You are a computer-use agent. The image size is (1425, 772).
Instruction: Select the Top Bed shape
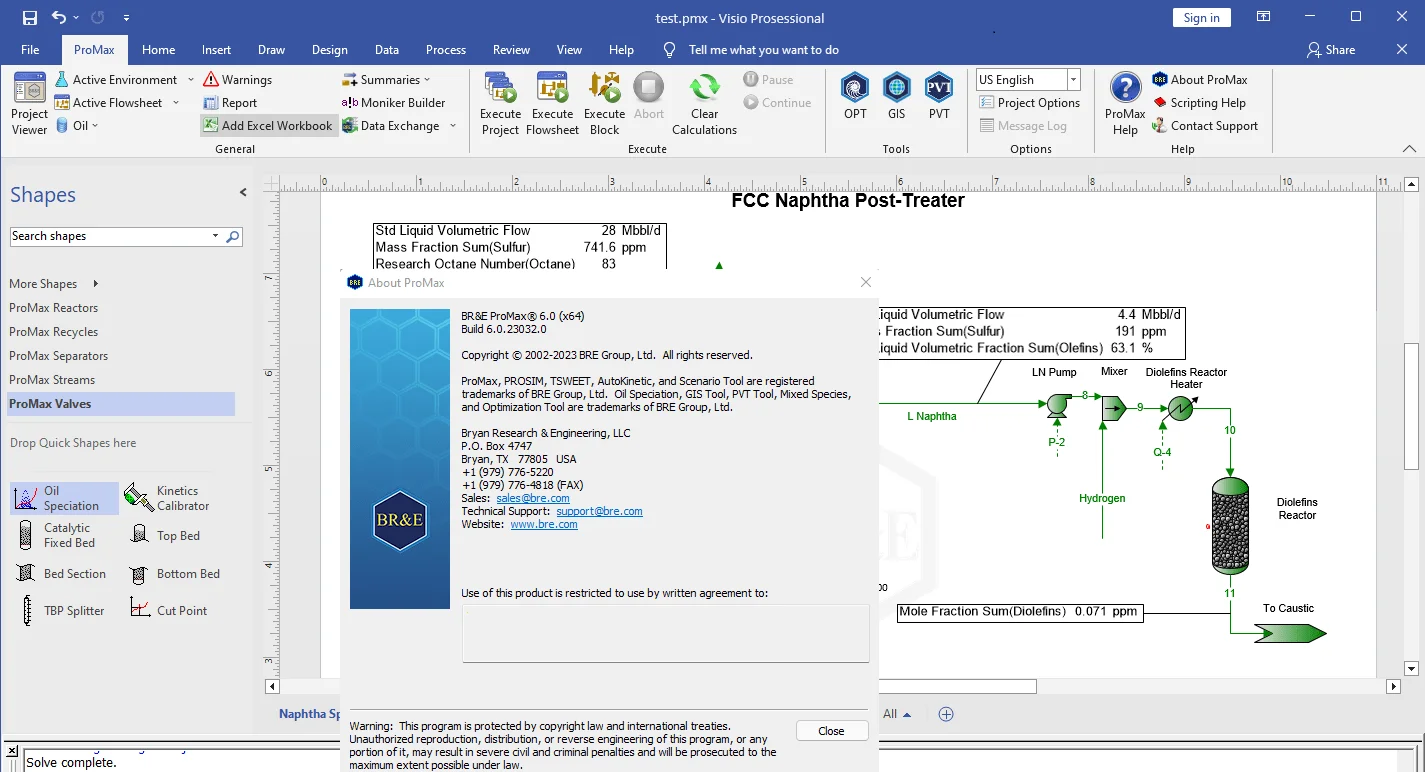pyautogui.click(x=165, y=536)
